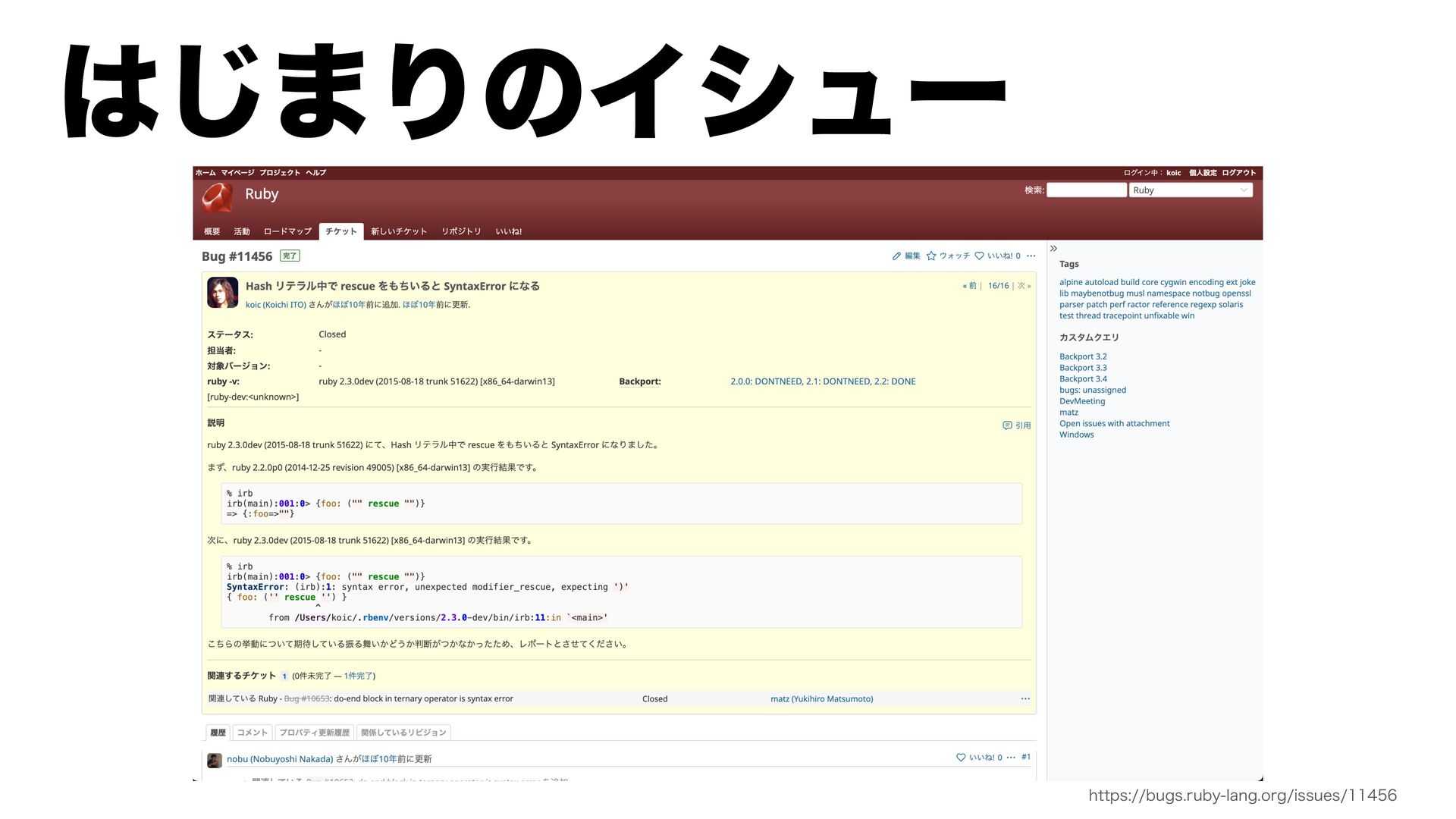The width and height of the screenshot is (1456, 819).
Task: Go to previous issue with « 前
Action: (969, 286)
